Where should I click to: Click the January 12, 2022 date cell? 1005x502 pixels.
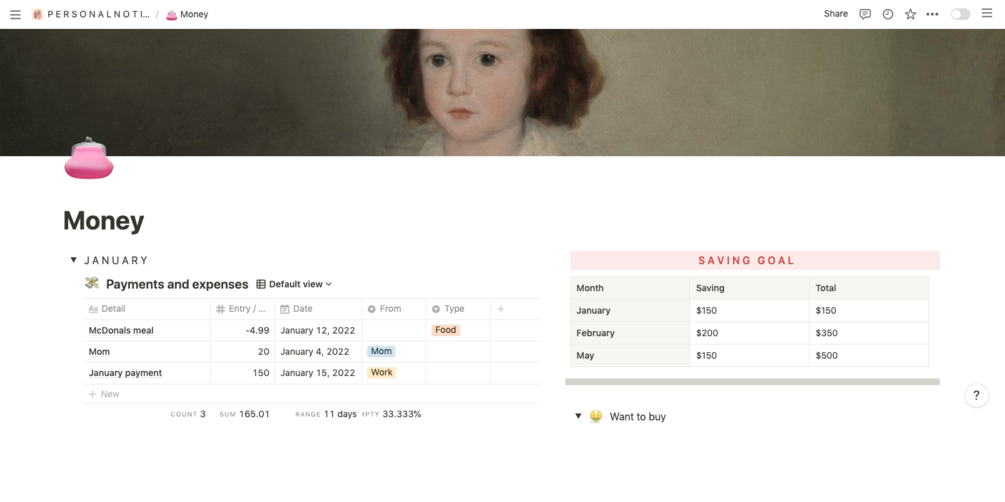[x=318, y=330]
